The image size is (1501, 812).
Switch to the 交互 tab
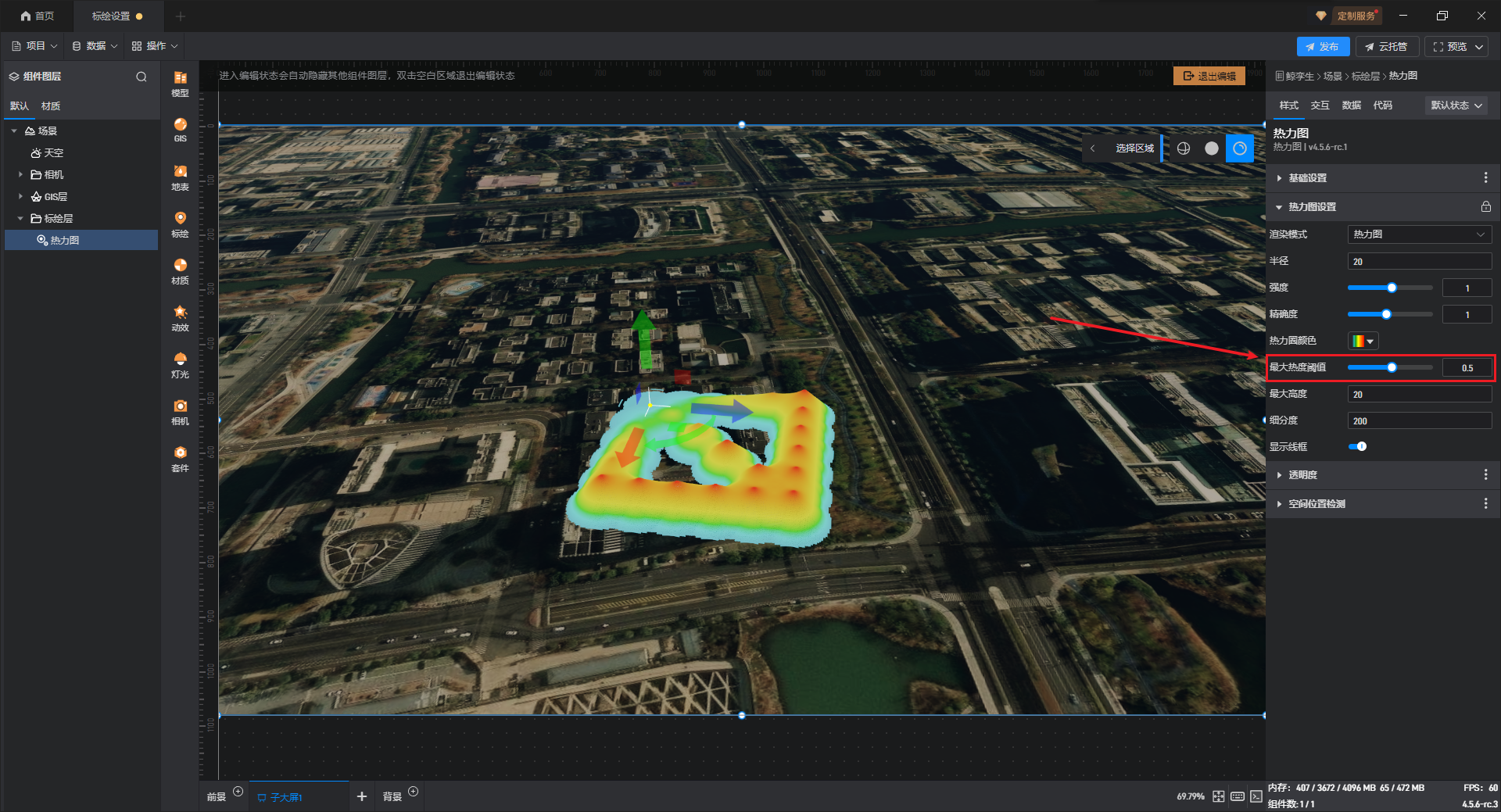pyautogui.click(x=1320, y=106)
